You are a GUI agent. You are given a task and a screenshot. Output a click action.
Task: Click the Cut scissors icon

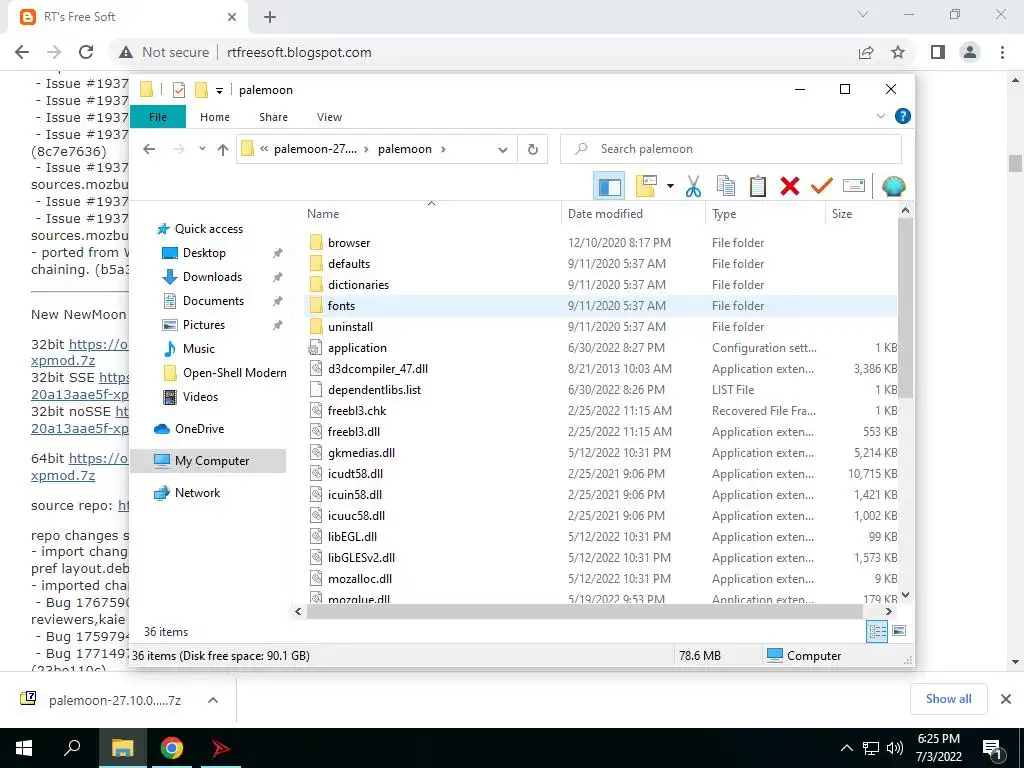[694, 187]
